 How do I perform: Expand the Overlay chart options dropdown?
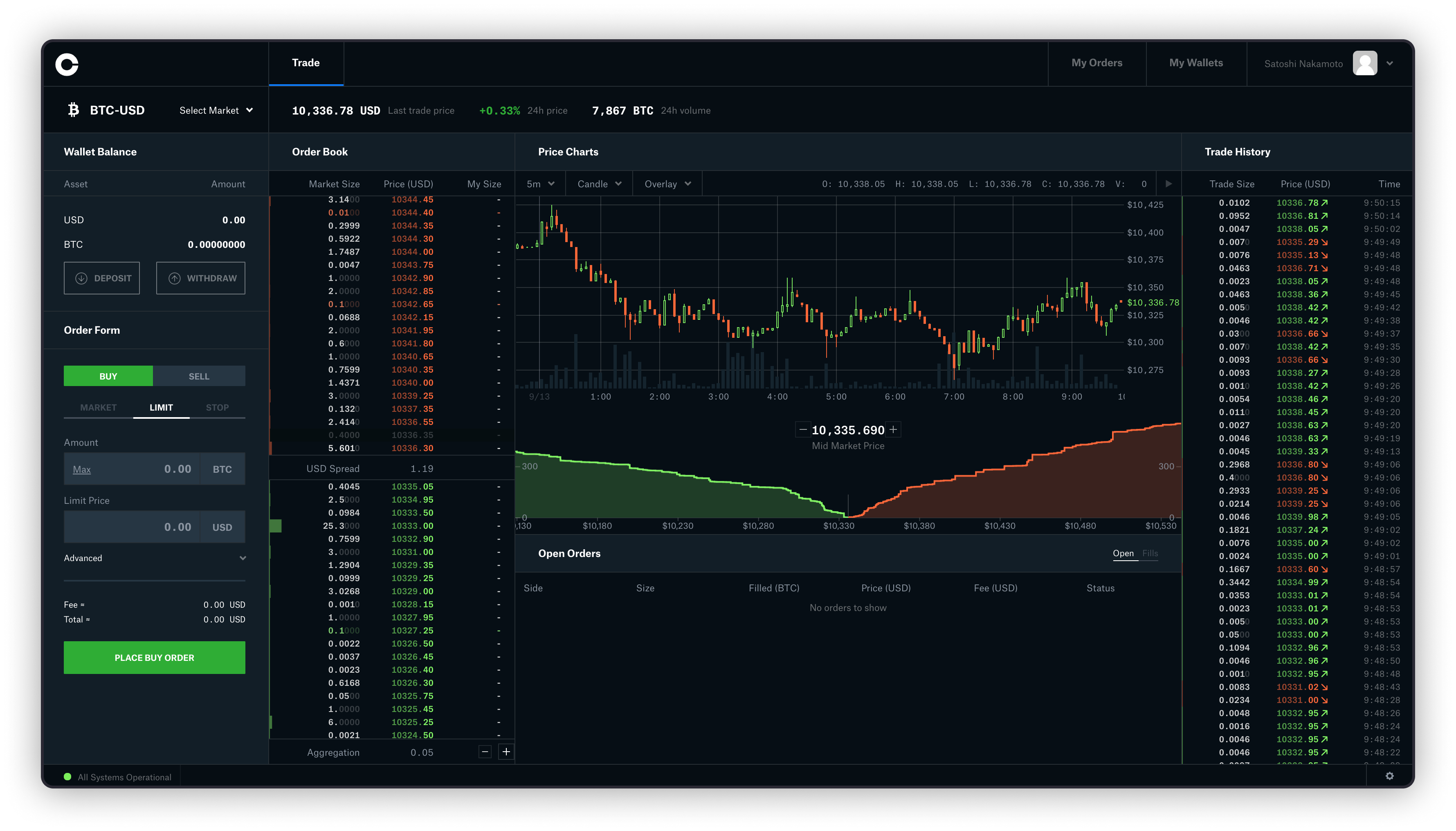[x=666, y=184]
